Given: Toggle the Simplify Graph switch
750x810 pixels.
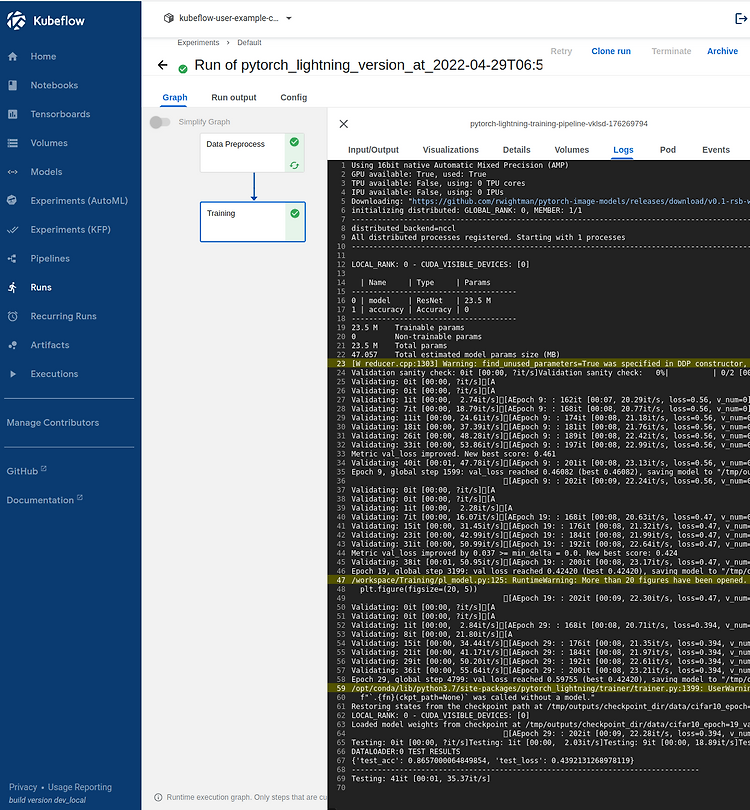Looking at the screenshot, I should pos(160,122).
